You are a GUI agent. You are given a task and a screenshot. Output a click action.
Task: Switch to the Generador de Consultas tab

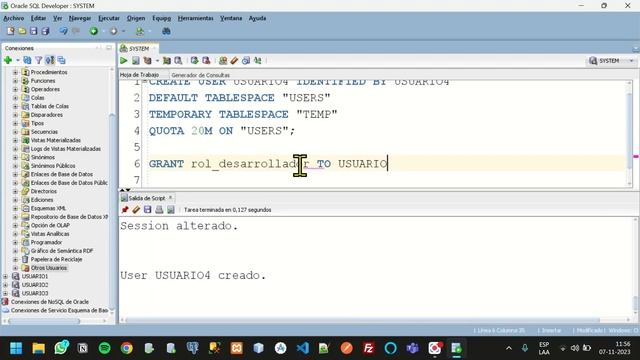pyautogui.click(x=200, y=75)
